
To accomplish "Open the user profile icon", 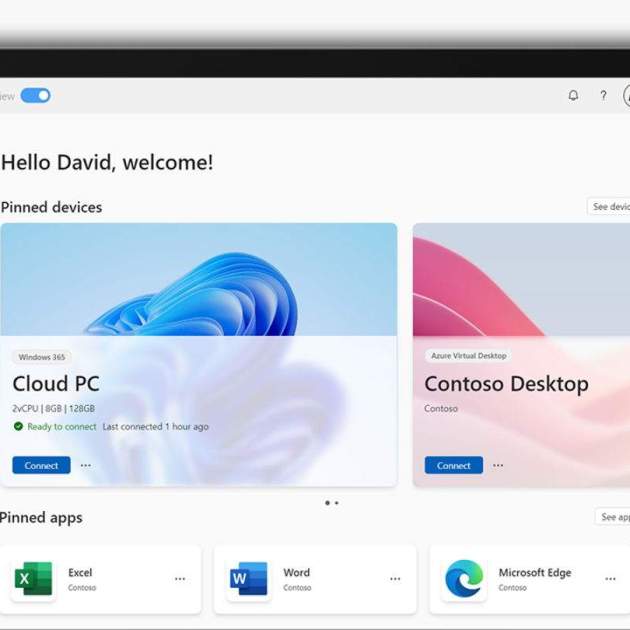I will coord(626,96).
